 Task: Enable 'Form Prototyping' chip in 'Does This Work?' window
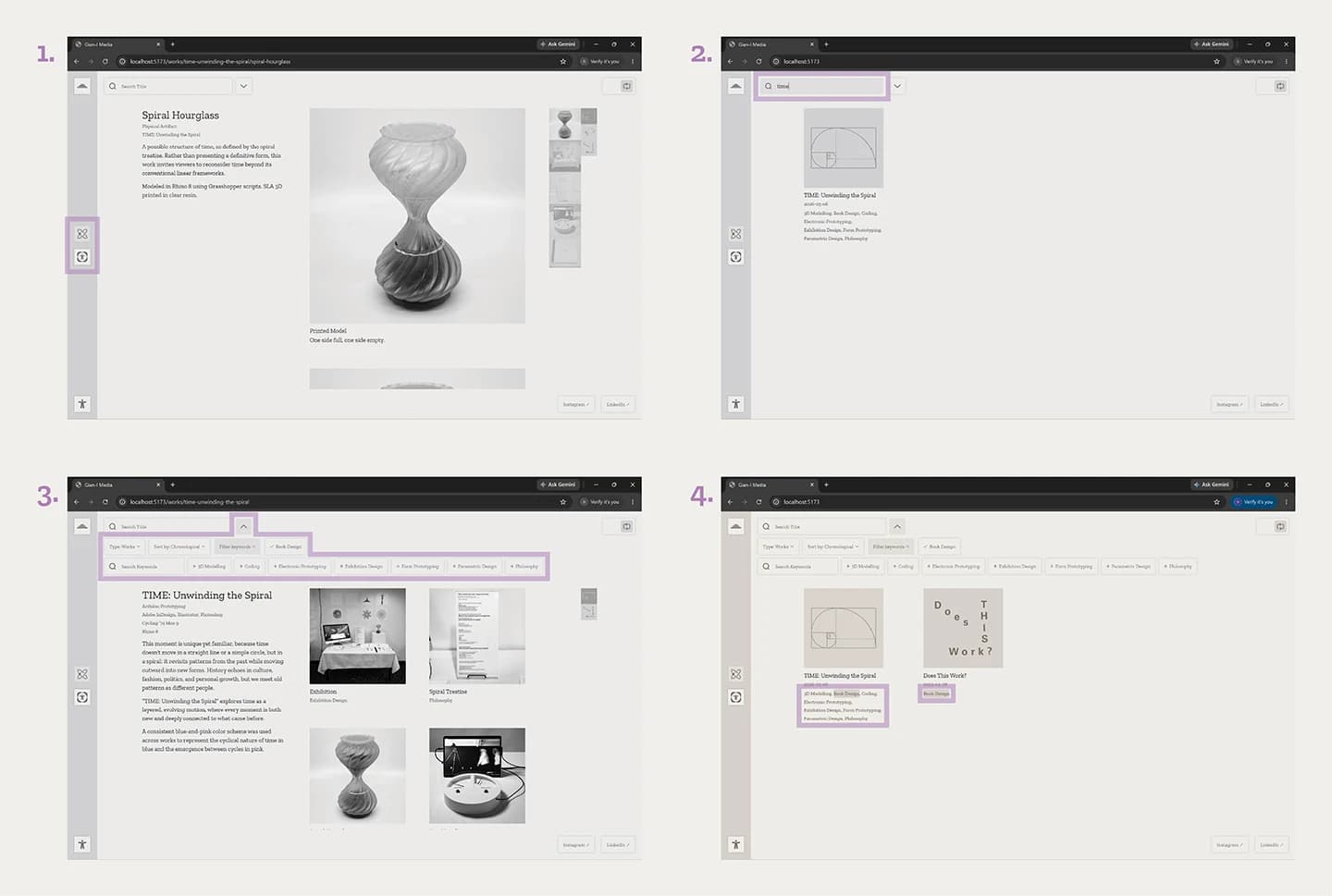(x=1071, y=566)
